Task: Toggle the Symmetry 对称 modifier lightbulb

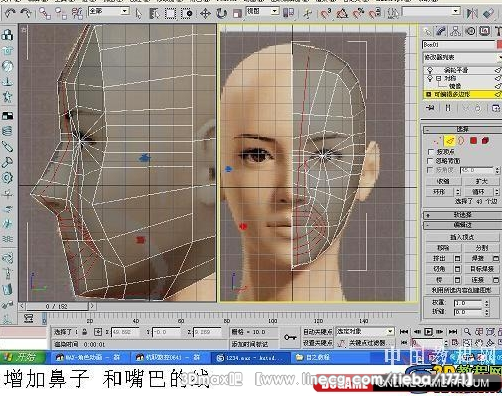Action: (x=430, y=78)
